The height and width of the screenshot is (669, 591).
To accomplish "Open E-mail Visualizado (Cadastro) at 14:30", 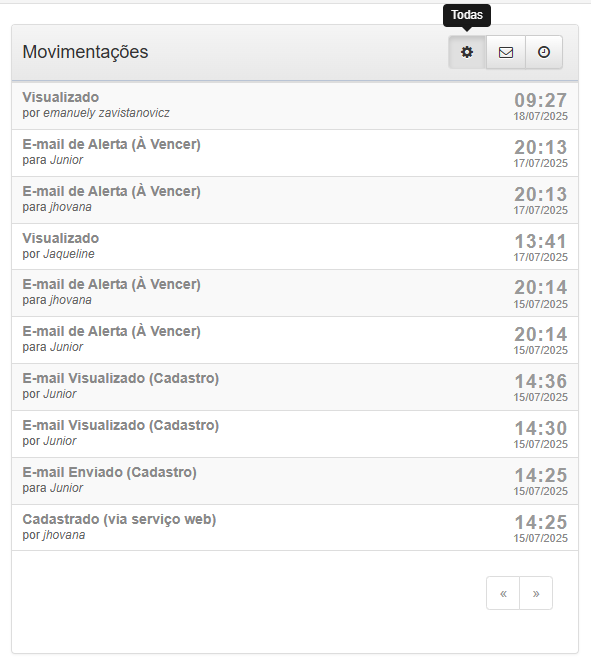I will (295, 434).
